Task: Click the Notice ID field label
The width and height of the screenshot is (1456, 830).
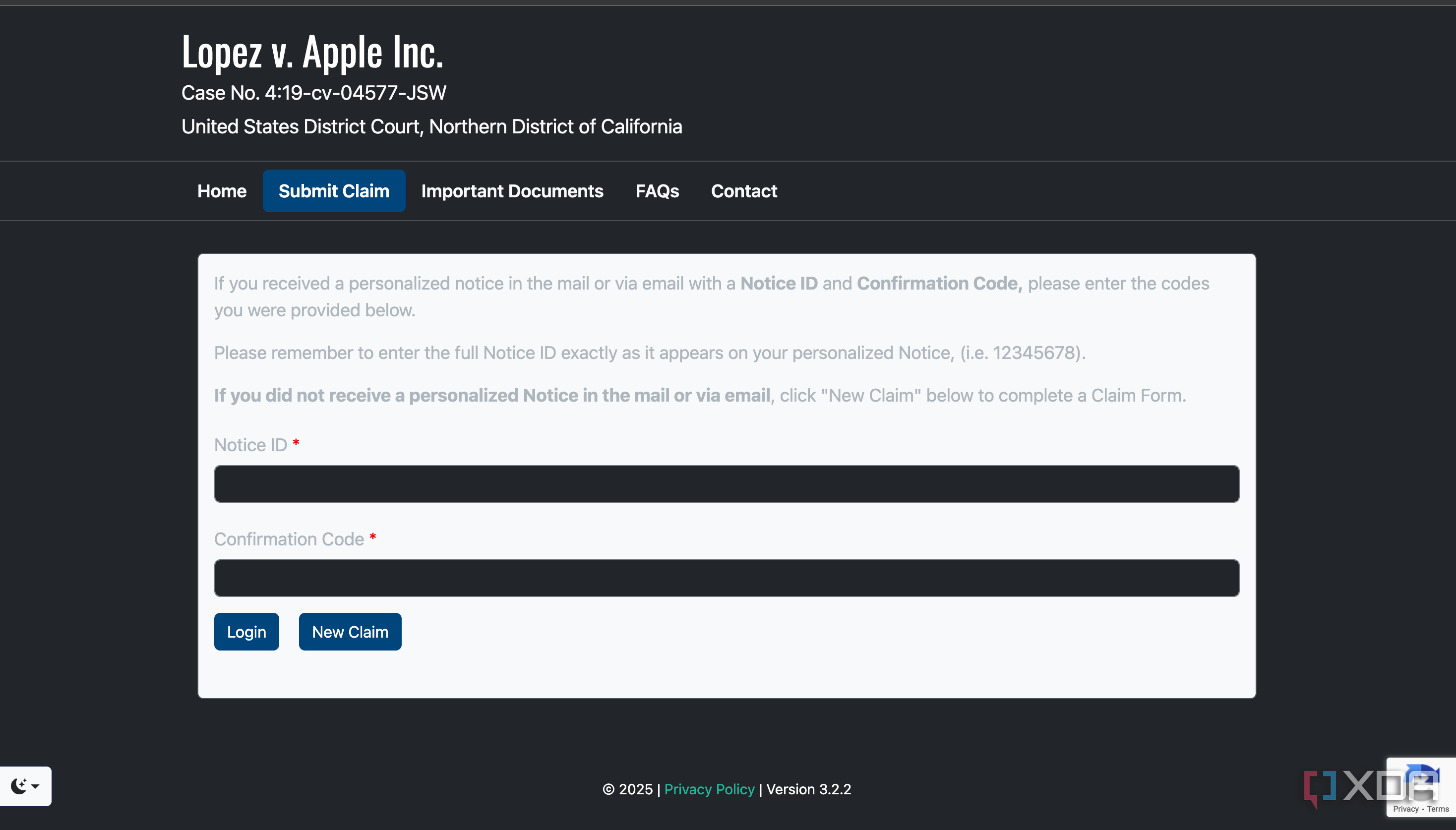Action: (250, 445)
